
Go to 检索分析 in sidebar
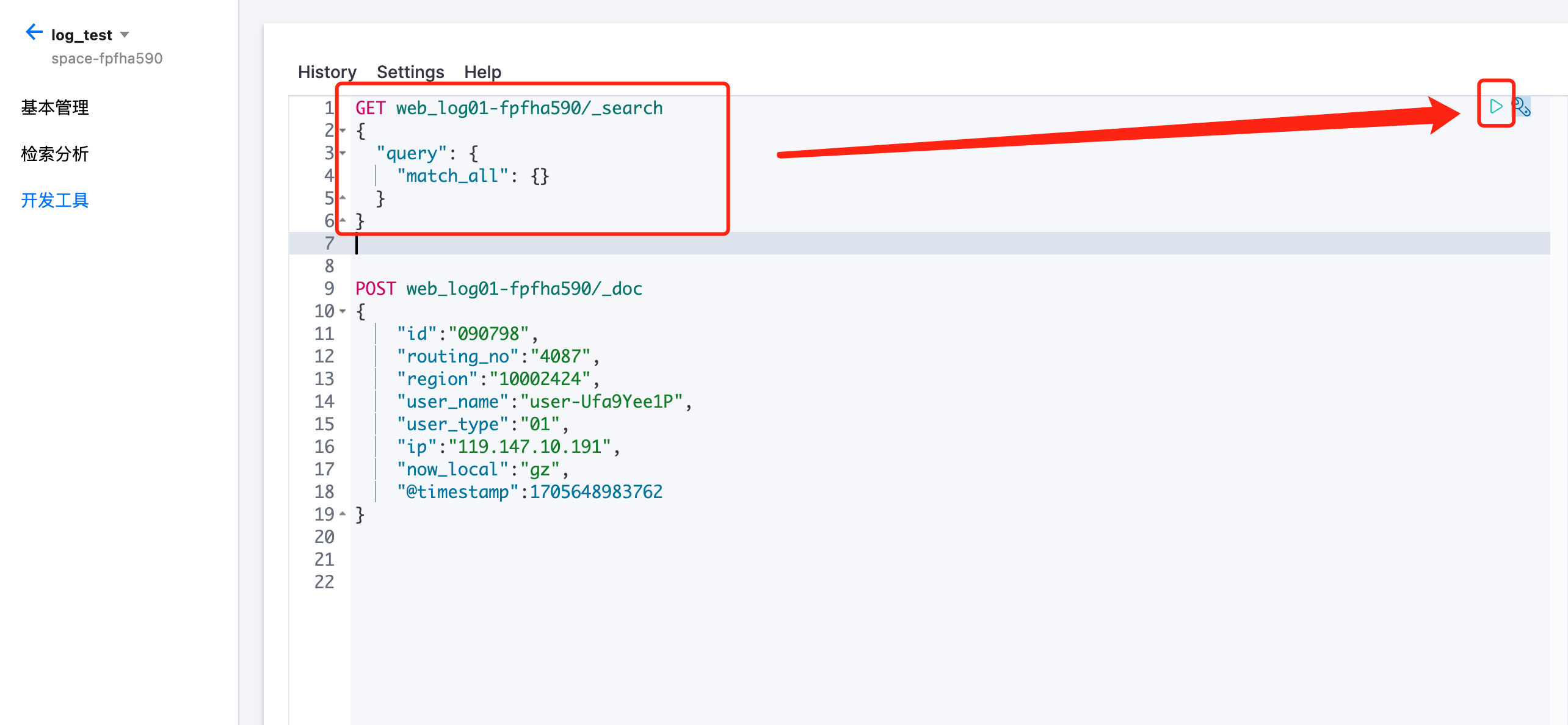click(x=55, y=154)
